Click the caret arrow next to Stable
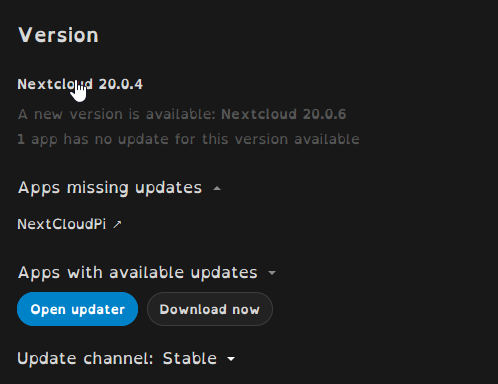The width and height of the screenshot is (498, 384). [231, 359]
